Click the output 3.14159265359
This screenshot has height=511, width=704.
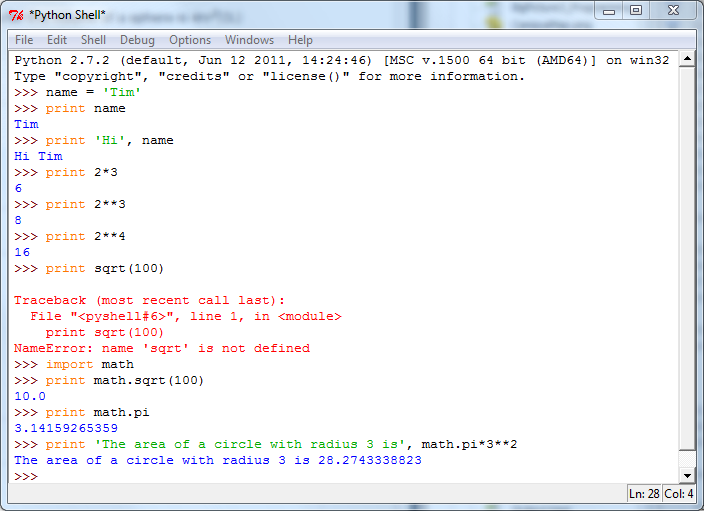[66, 428]
